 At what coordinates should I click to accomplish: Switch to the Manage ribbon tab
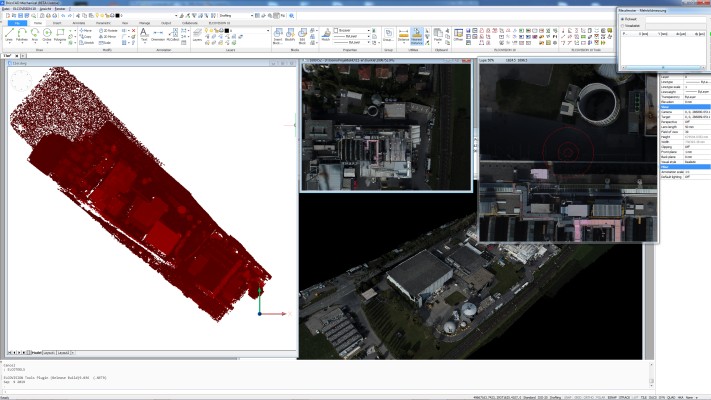pyautogui.click(x=145, y=23)
